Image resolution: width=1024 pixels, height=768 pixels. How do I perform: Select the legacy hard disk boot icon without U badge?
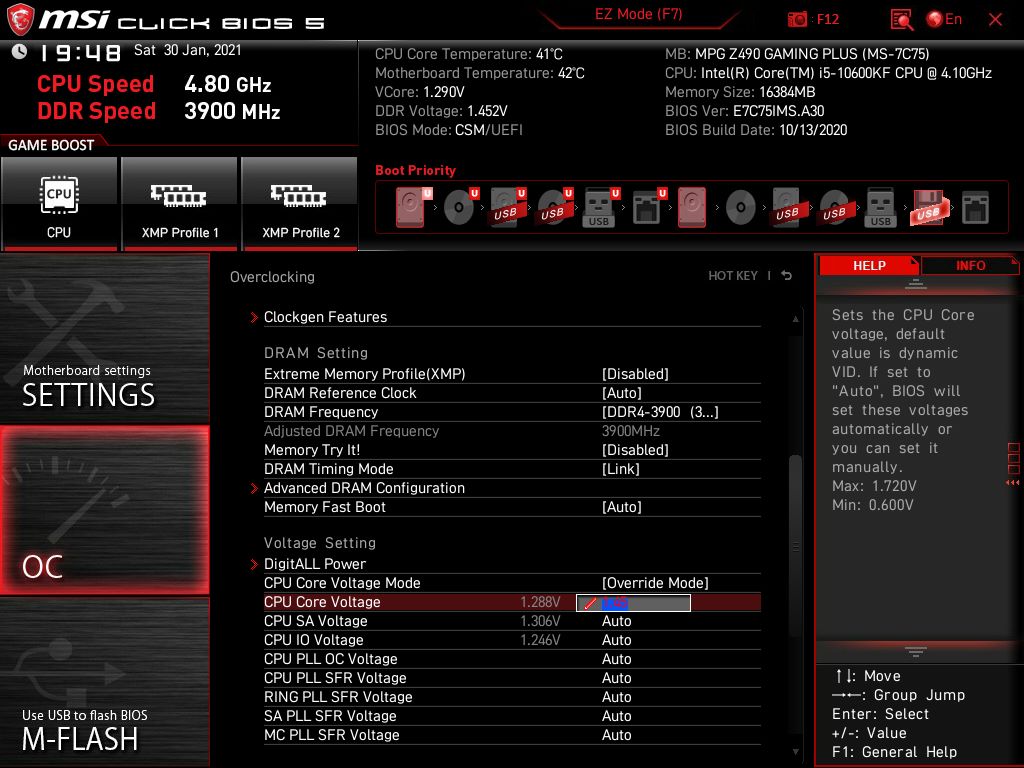pyautogui.click(x=692, y=208)
